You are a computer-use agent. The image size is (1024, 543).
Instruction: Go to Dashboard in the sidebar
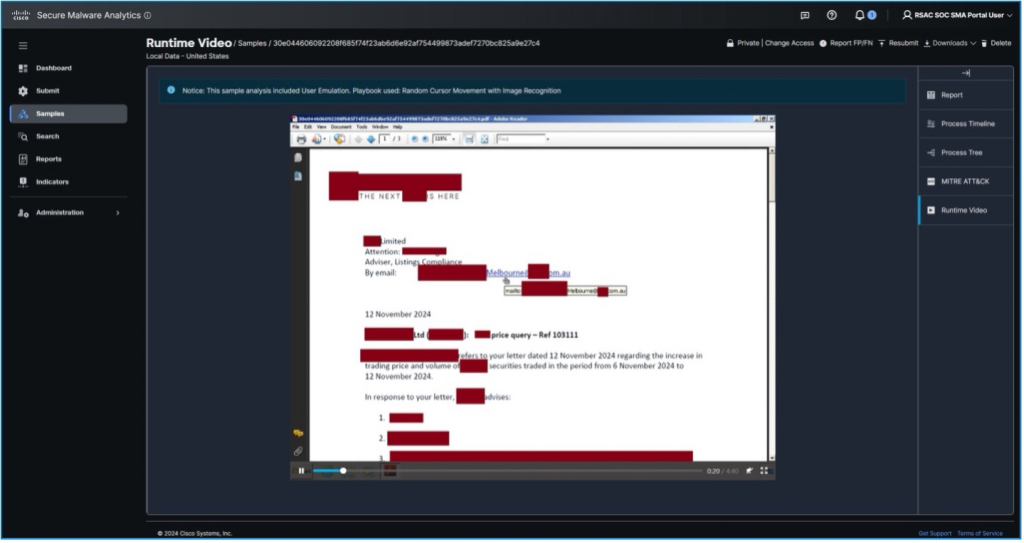click(53, 68)
